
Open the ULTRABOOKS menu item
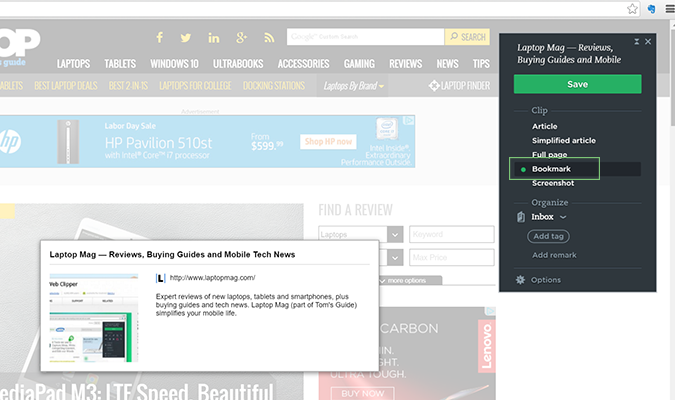click(x=238, y=64)
